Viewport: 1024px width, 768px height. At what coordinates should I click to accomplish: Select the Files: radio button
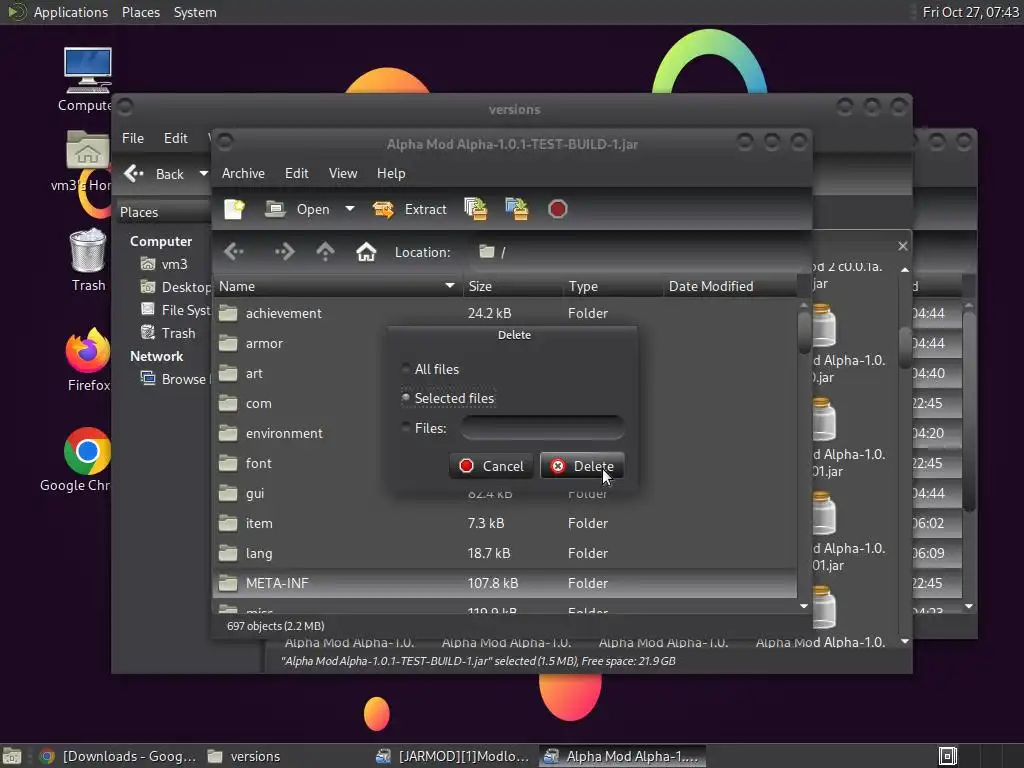click(406, 428)
